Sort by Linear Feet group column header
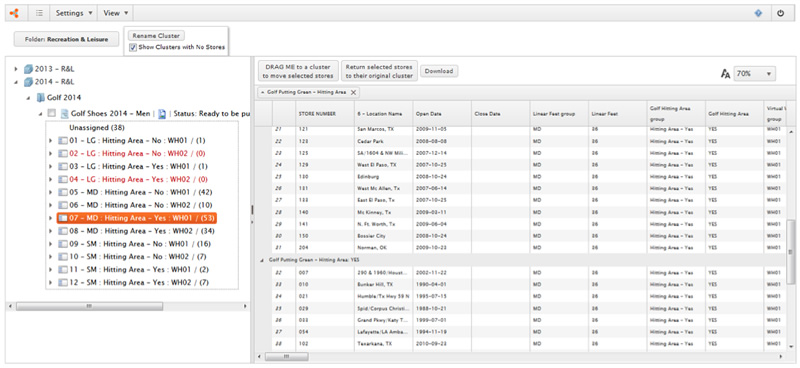Screen dimensions: 800x368 tap(559, 114)
